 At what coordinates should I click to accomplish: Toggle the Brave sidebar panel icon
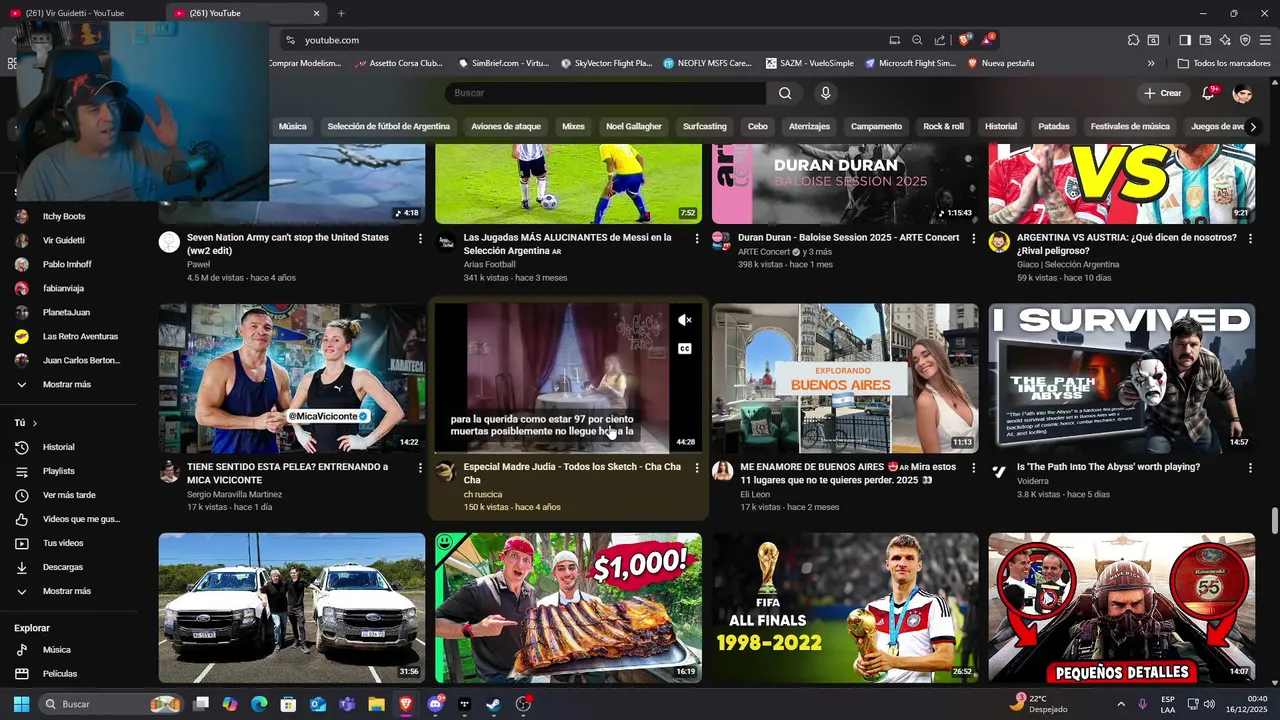pos(1185,40)
